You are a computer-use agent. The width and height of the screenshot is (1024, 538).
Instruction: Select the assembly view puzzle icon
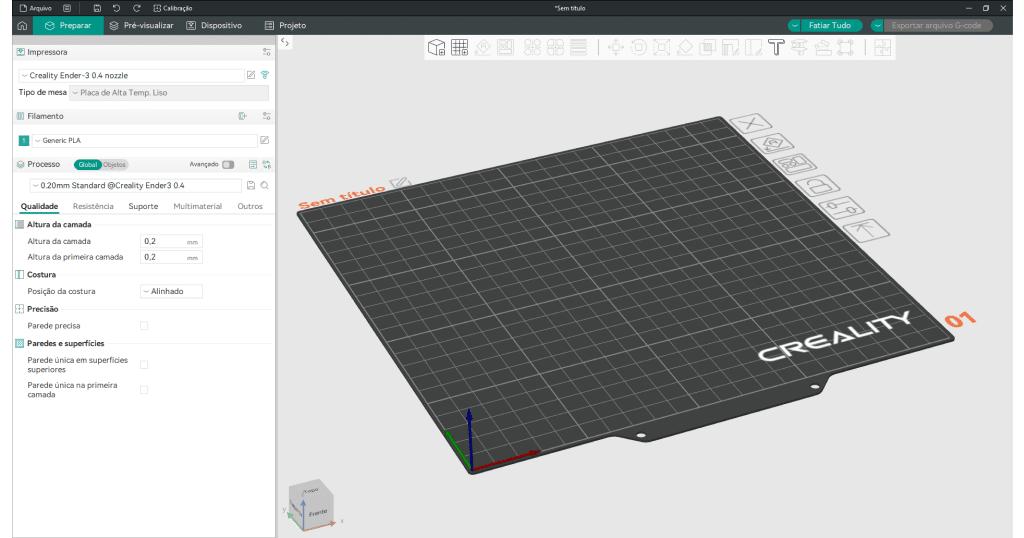pos(882,48)
